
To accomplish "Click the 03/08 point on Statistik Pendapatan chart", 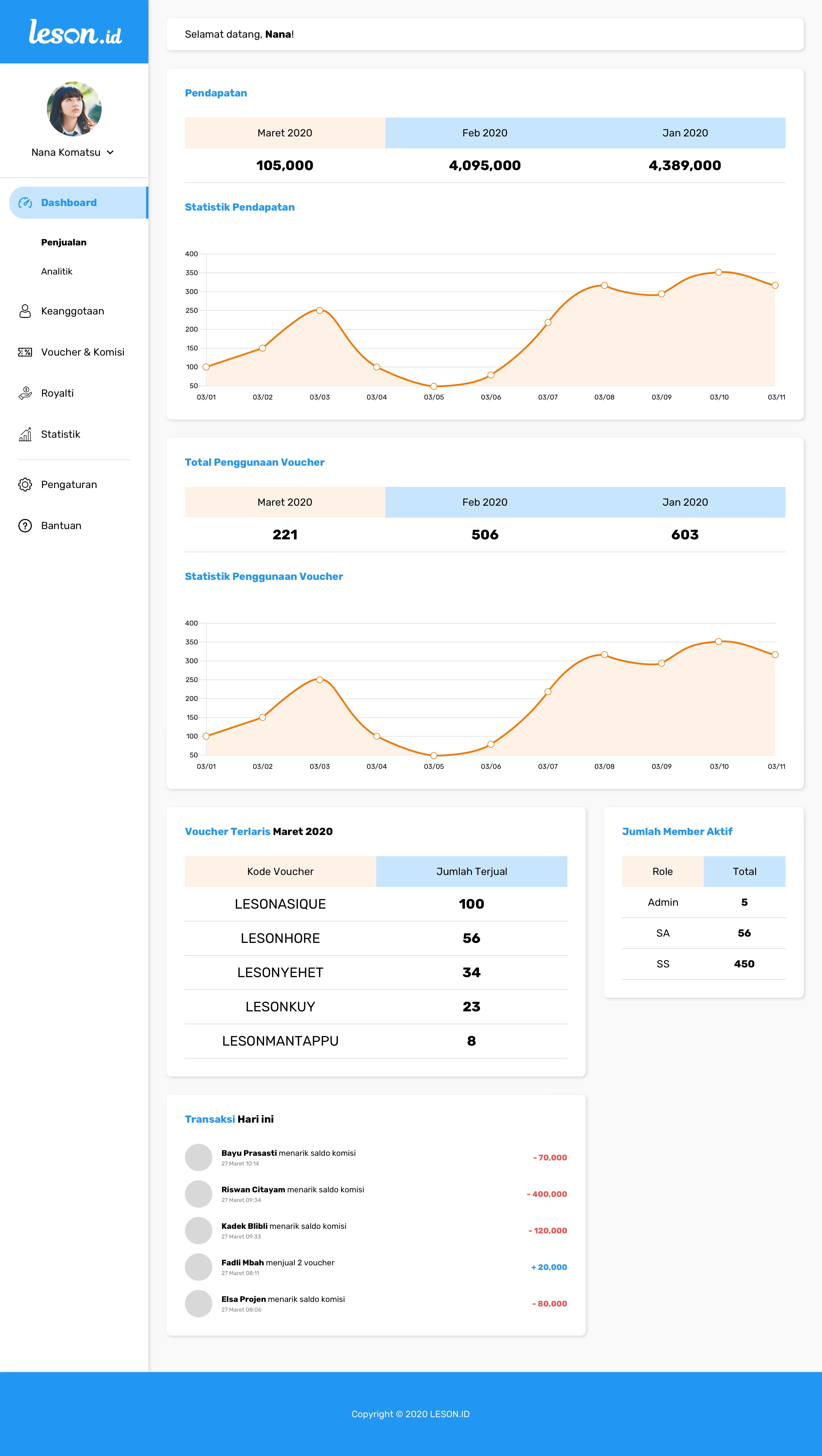I will point(604,285).
